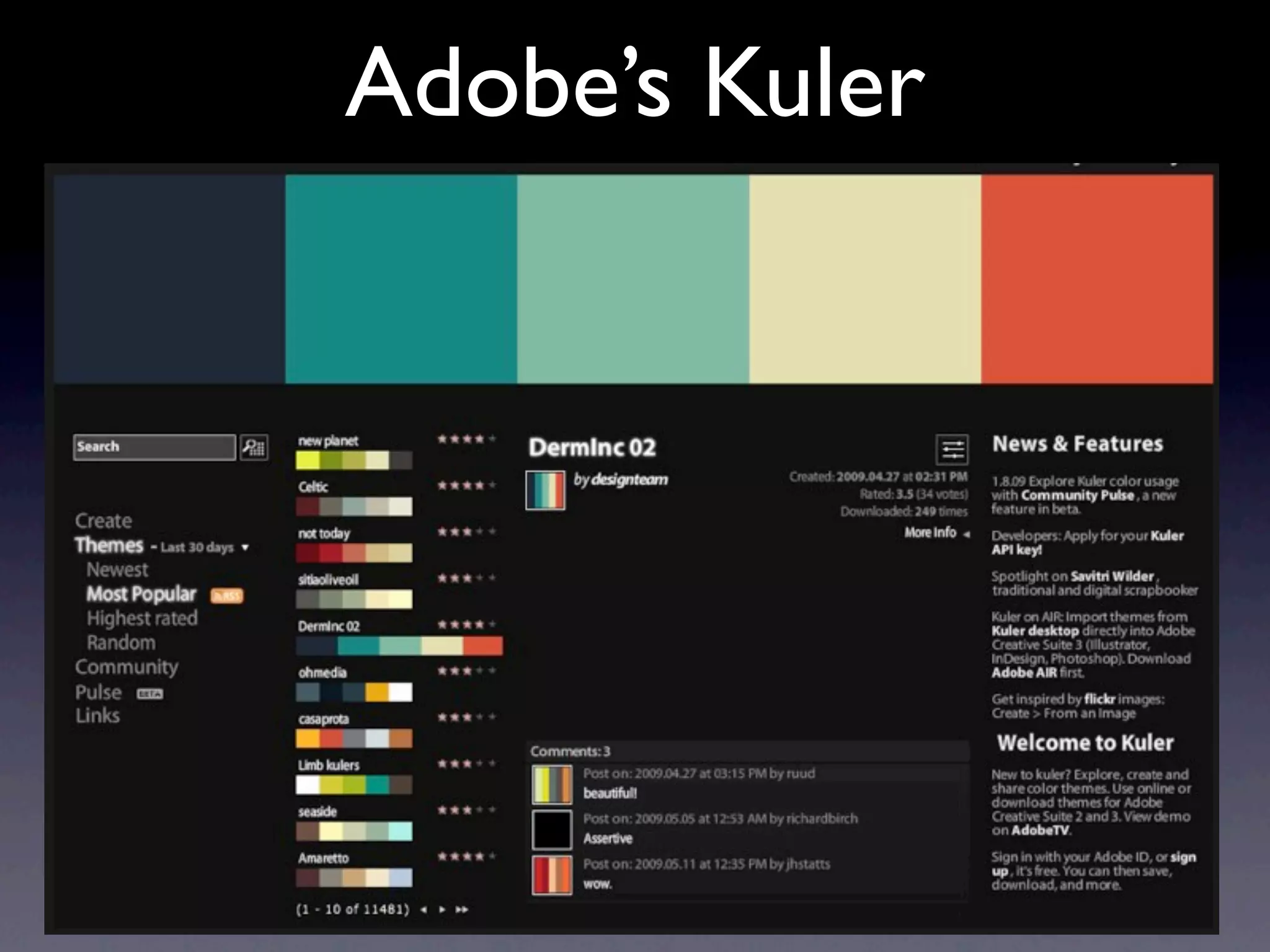Click into the Search input field
1270x952 pixels.
(x=154, y=447)
